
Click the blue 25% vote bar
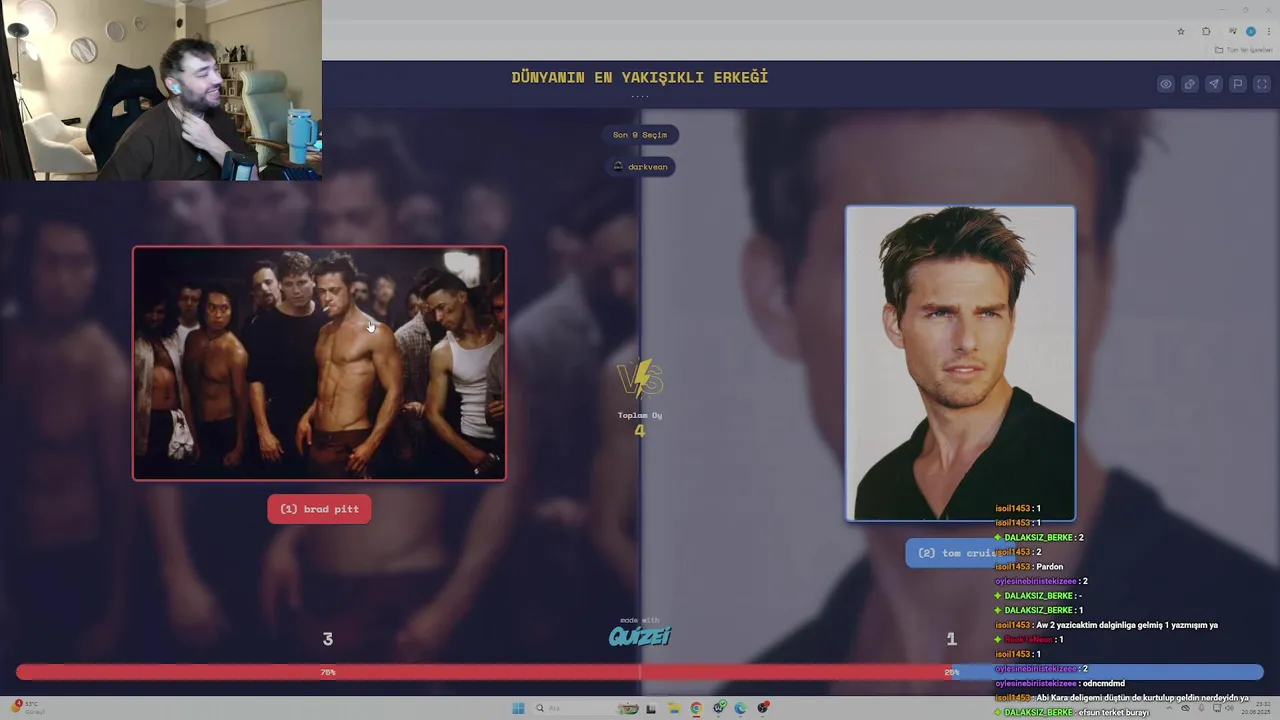pyautogui.click(x=1108, y=673)
